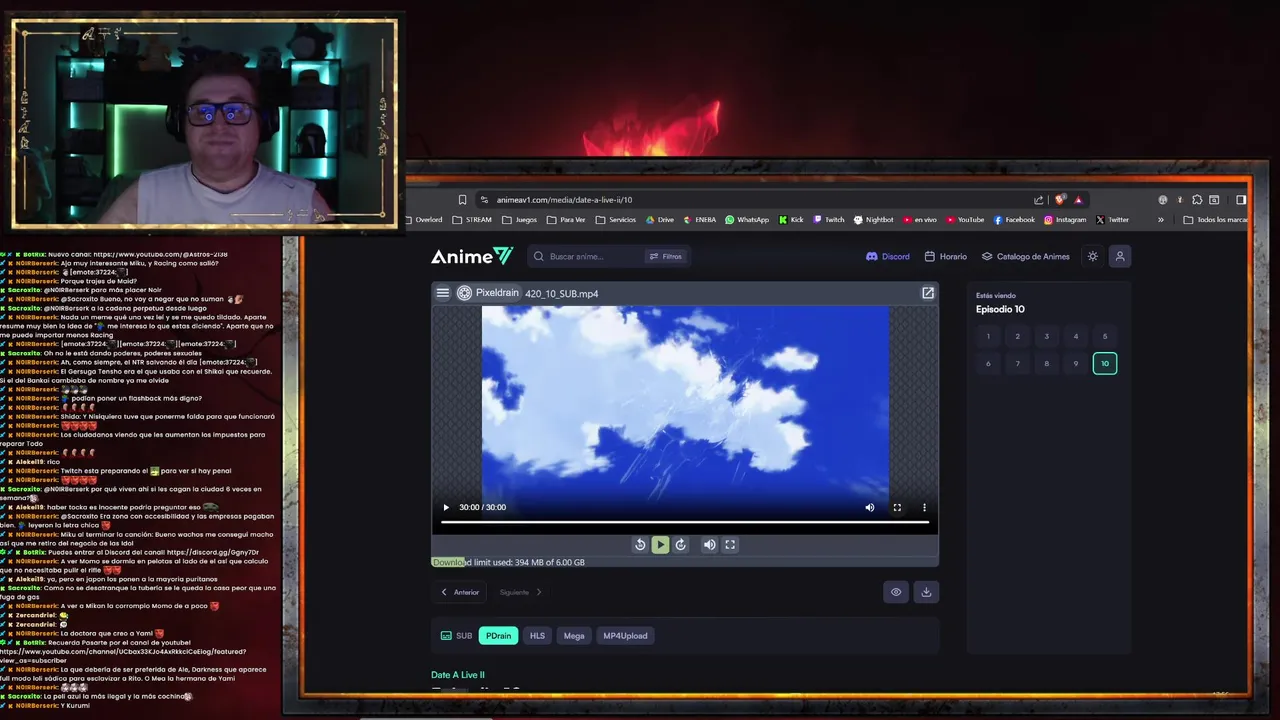Select episode 9 in the episode grid

pos(1076,363)
